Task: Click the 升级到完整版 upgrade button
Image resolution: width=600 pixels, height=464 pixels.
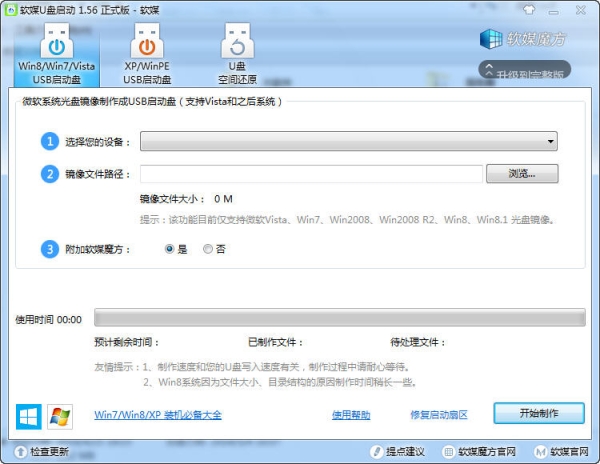Action: click(525, 70)
